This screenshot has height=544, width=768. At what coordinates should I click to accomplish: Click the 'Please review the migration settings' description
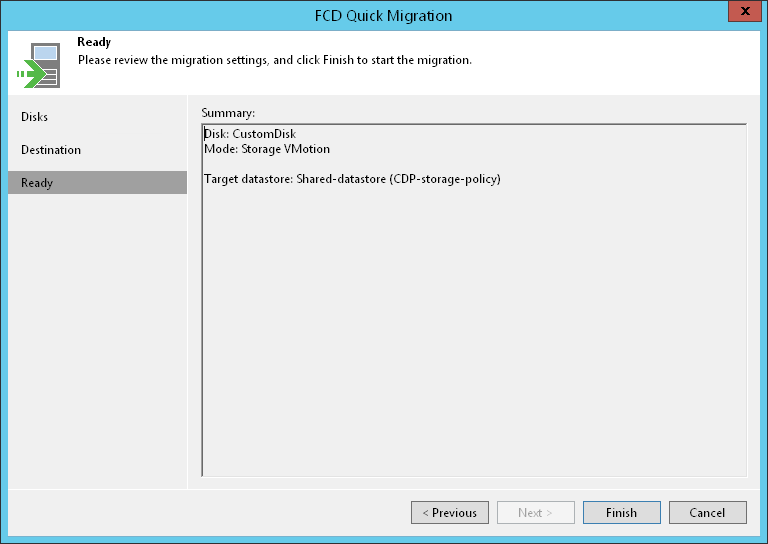coord(274,60)
